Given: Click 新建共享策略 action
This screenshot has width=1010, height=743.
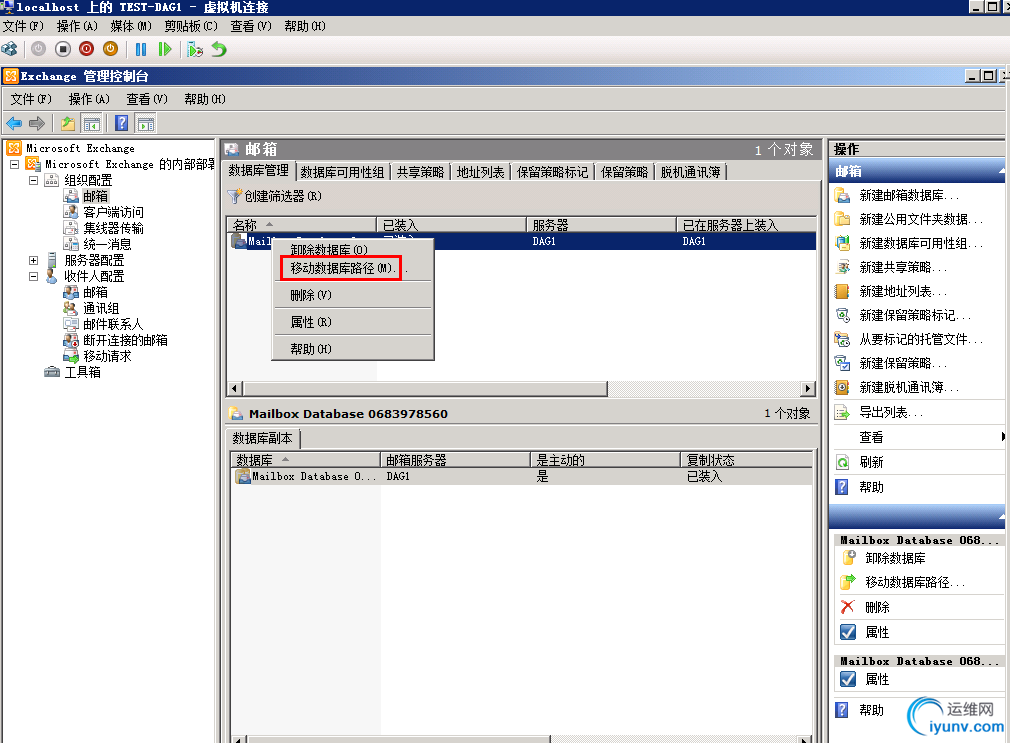Looking at the screenshot, I should 902,267.
